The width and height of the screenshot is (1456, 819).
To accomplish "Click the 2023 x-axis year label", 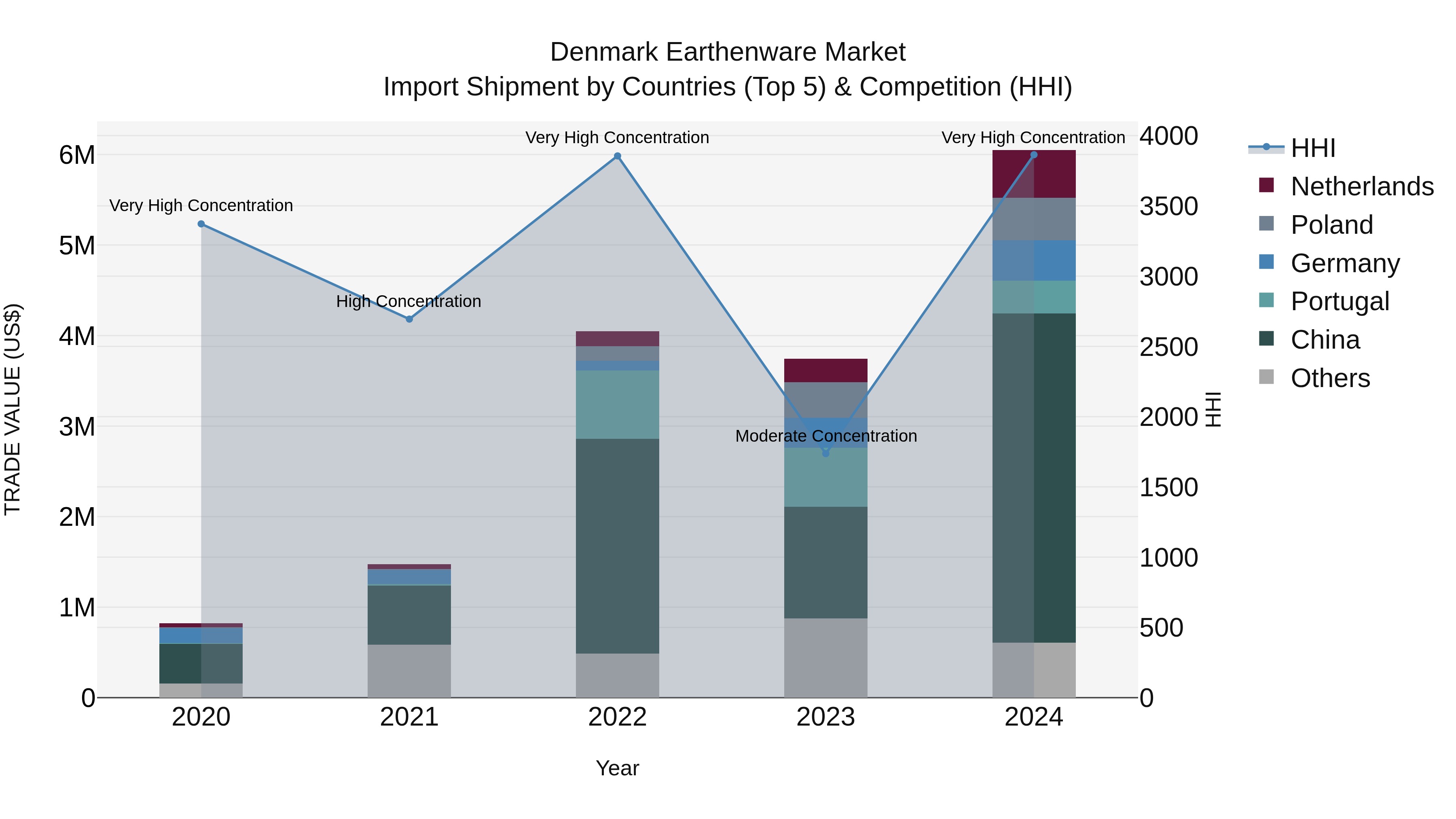I will (x=826, y=717).
